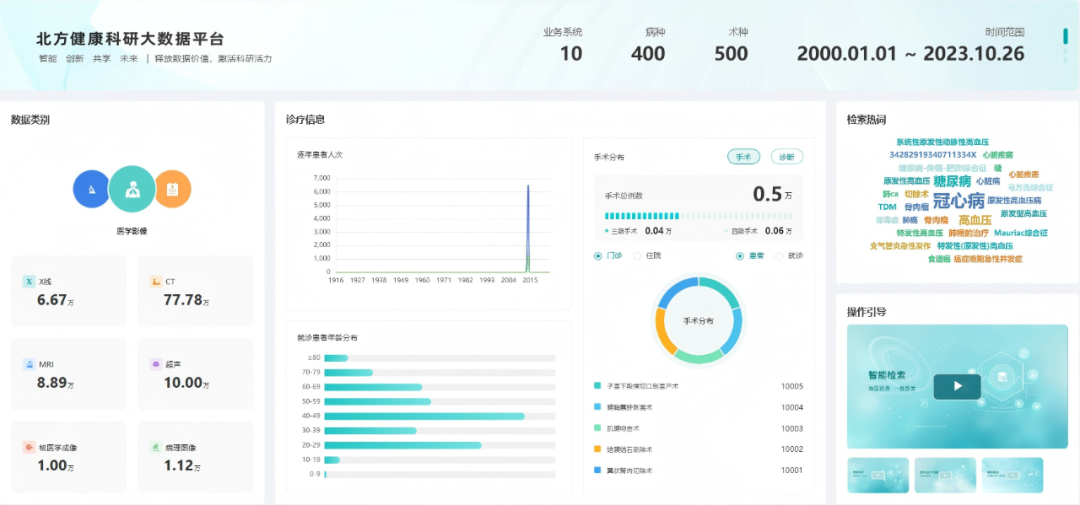
Task: Click the orange clipboard category circle icon
Action: click(x=172, y=188)
